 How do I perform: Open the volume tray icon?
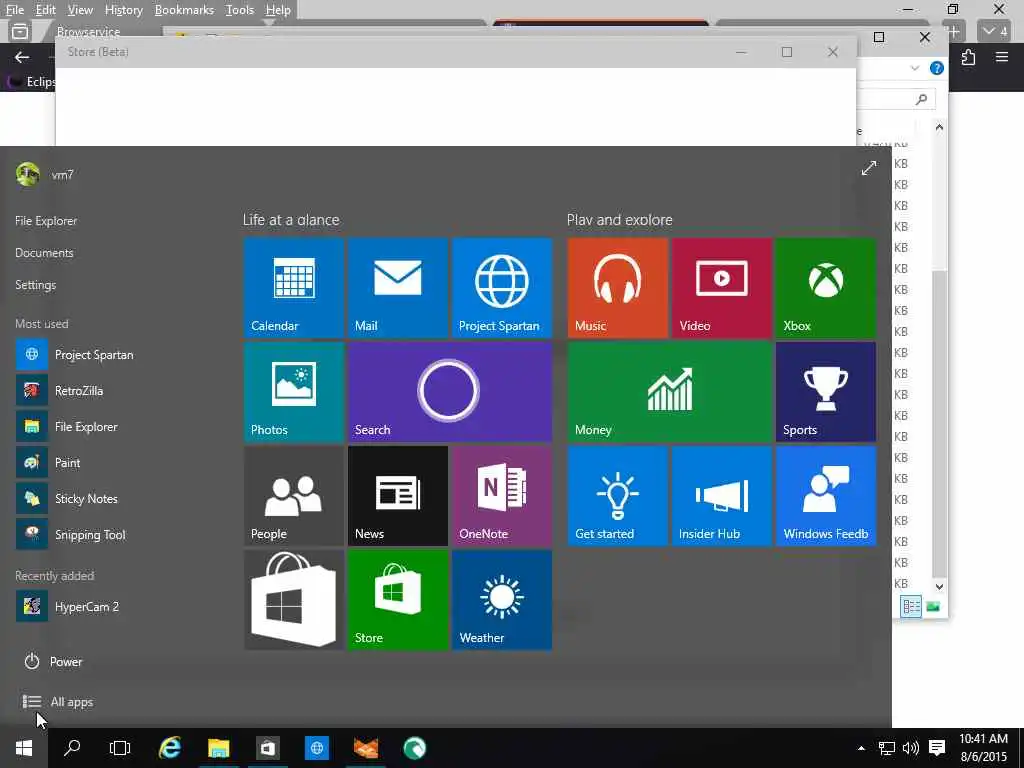[x=910, y=748]
